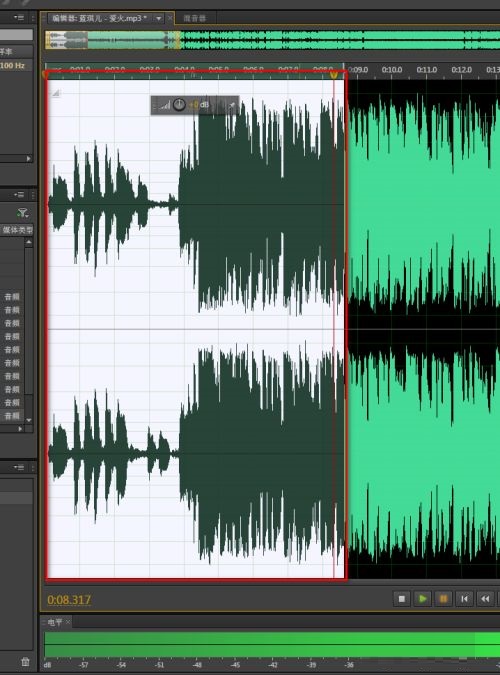This screenshot has height=675, width=500.
Task: Click the playhead marker on the time ruler
Action: (334, 75)
